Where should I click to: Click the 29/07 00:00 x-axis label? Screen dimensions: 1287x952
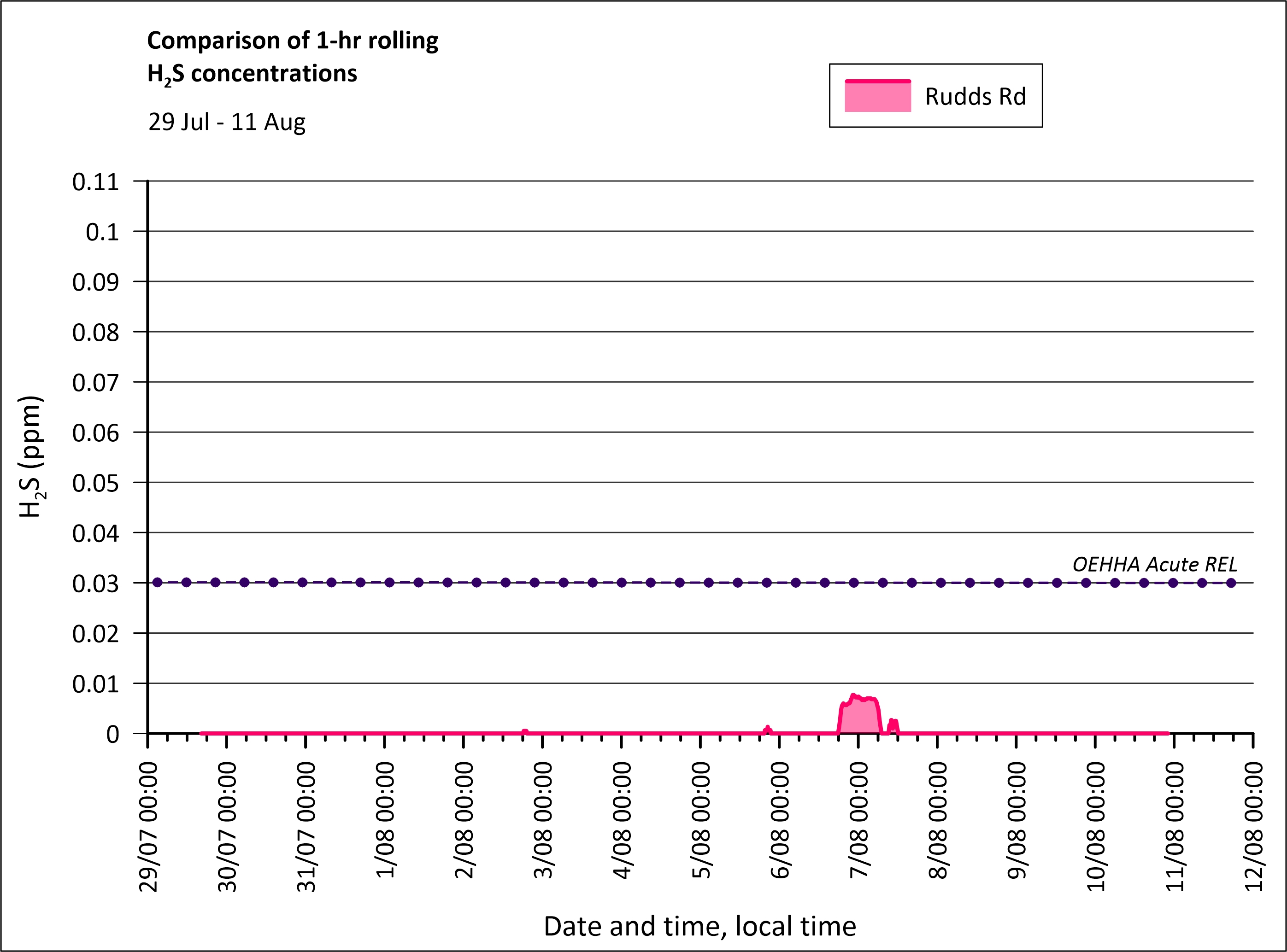click(149, 826)
